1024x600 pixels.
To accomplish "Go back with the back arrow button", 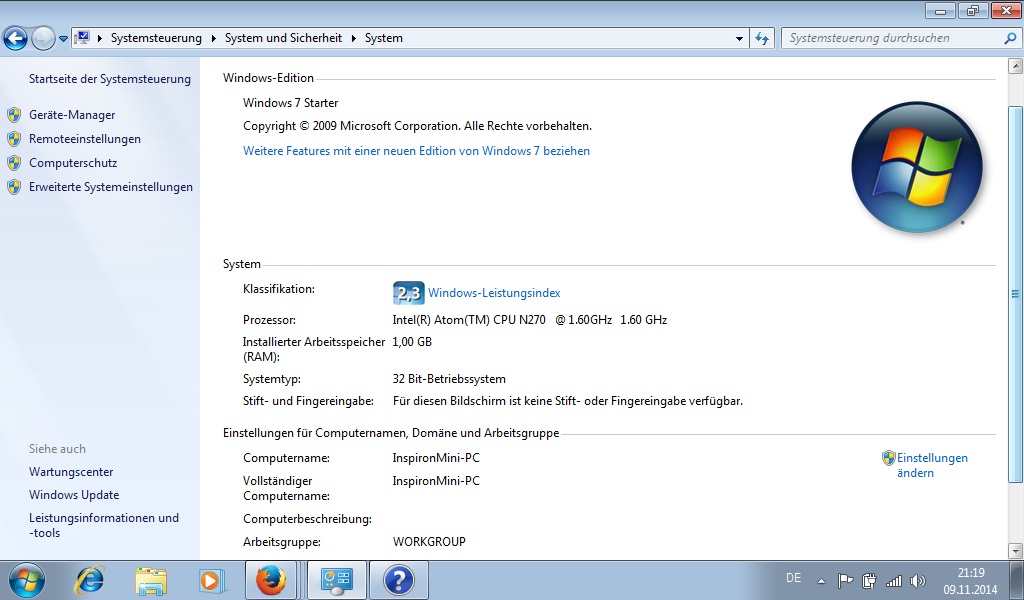I will 16,38.
